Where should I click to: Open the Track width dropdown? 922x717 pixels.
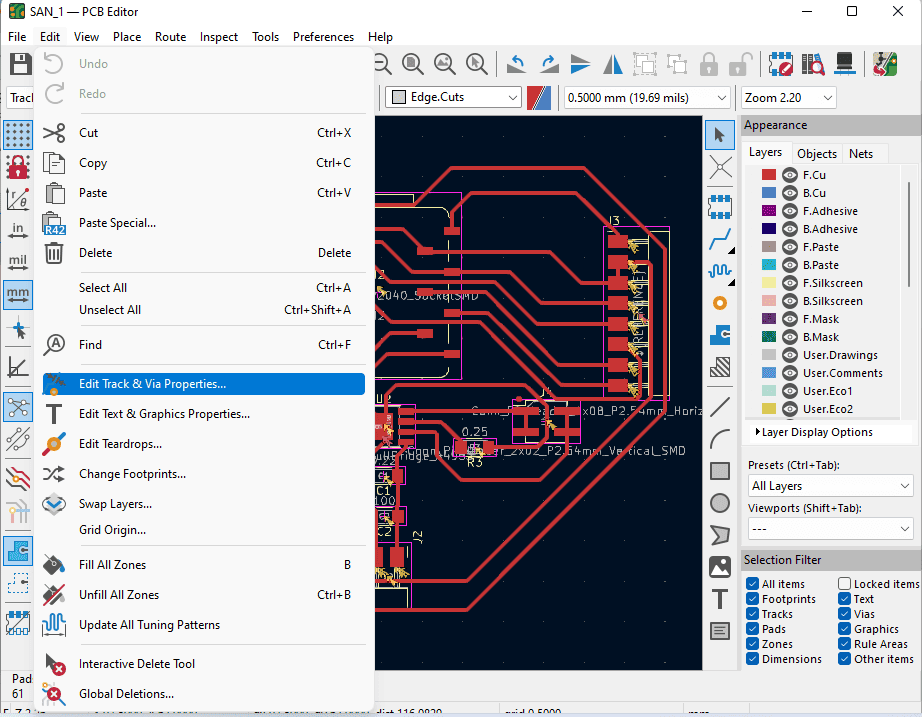pyautogui.click(x=21, y=97)
